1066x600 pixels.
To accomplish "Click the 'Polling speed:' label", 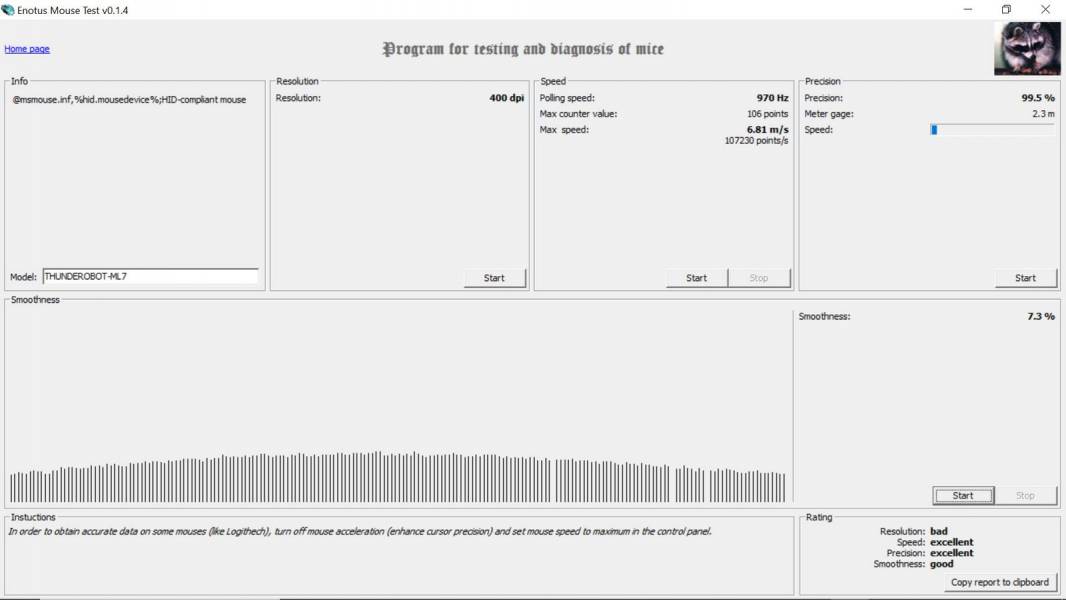I will coord(567,98).
